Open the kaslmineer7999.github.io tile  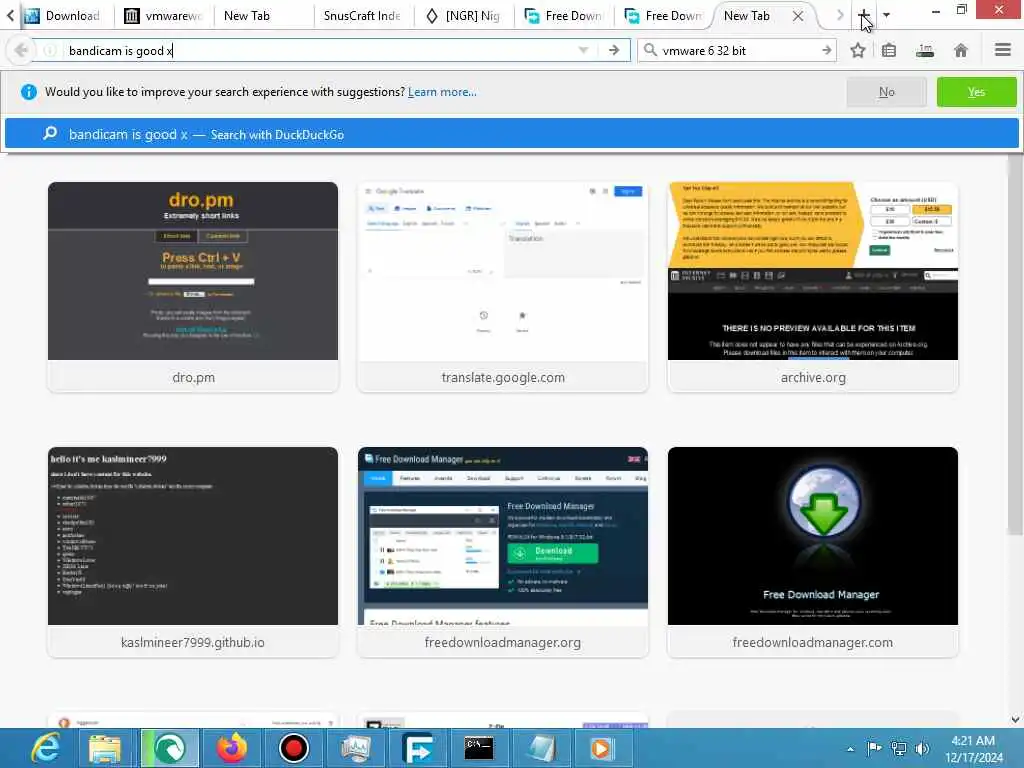[193, 552]
